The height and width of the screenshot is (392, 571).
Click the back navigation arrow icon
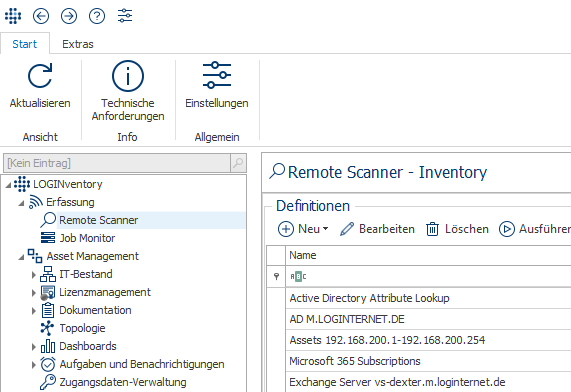click(41, 16)
